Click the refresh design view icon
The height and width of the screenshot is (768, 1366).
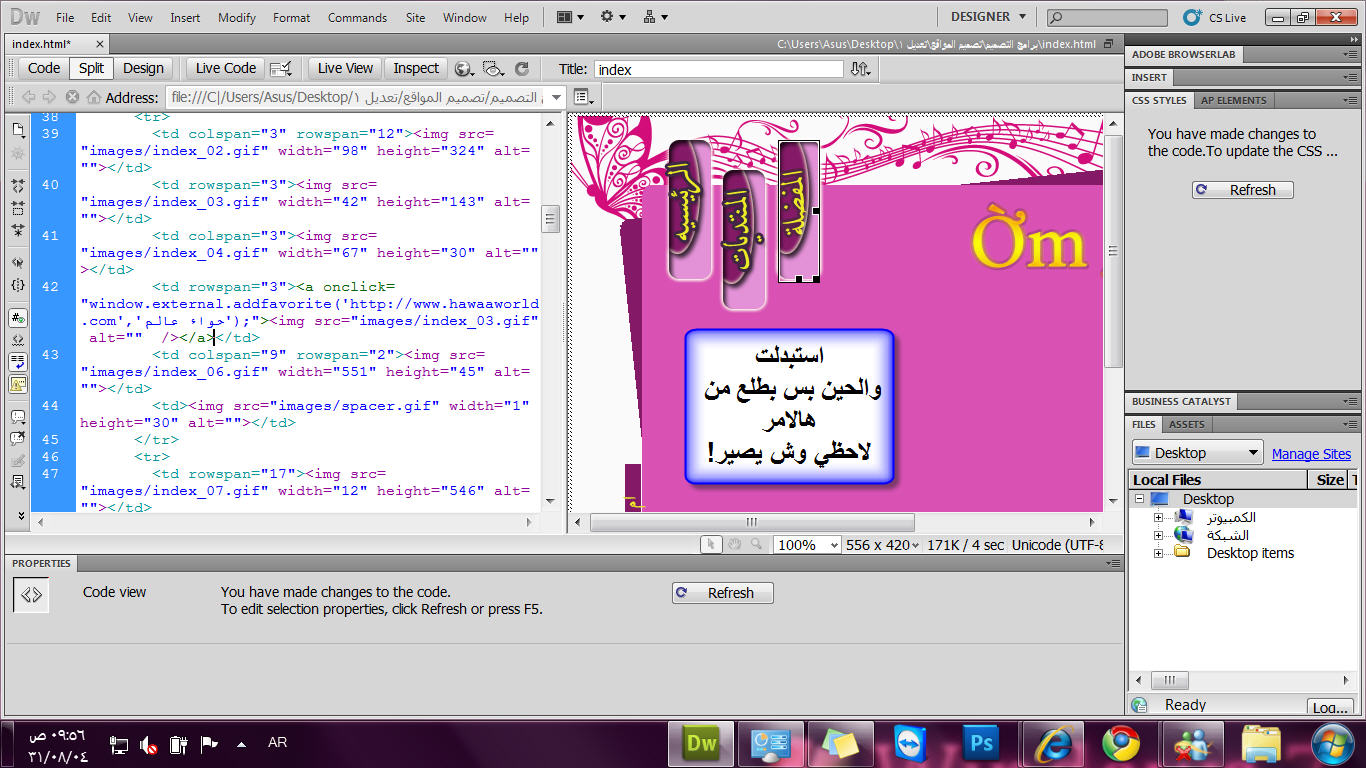pyautogui.click(x=521, y=69)
